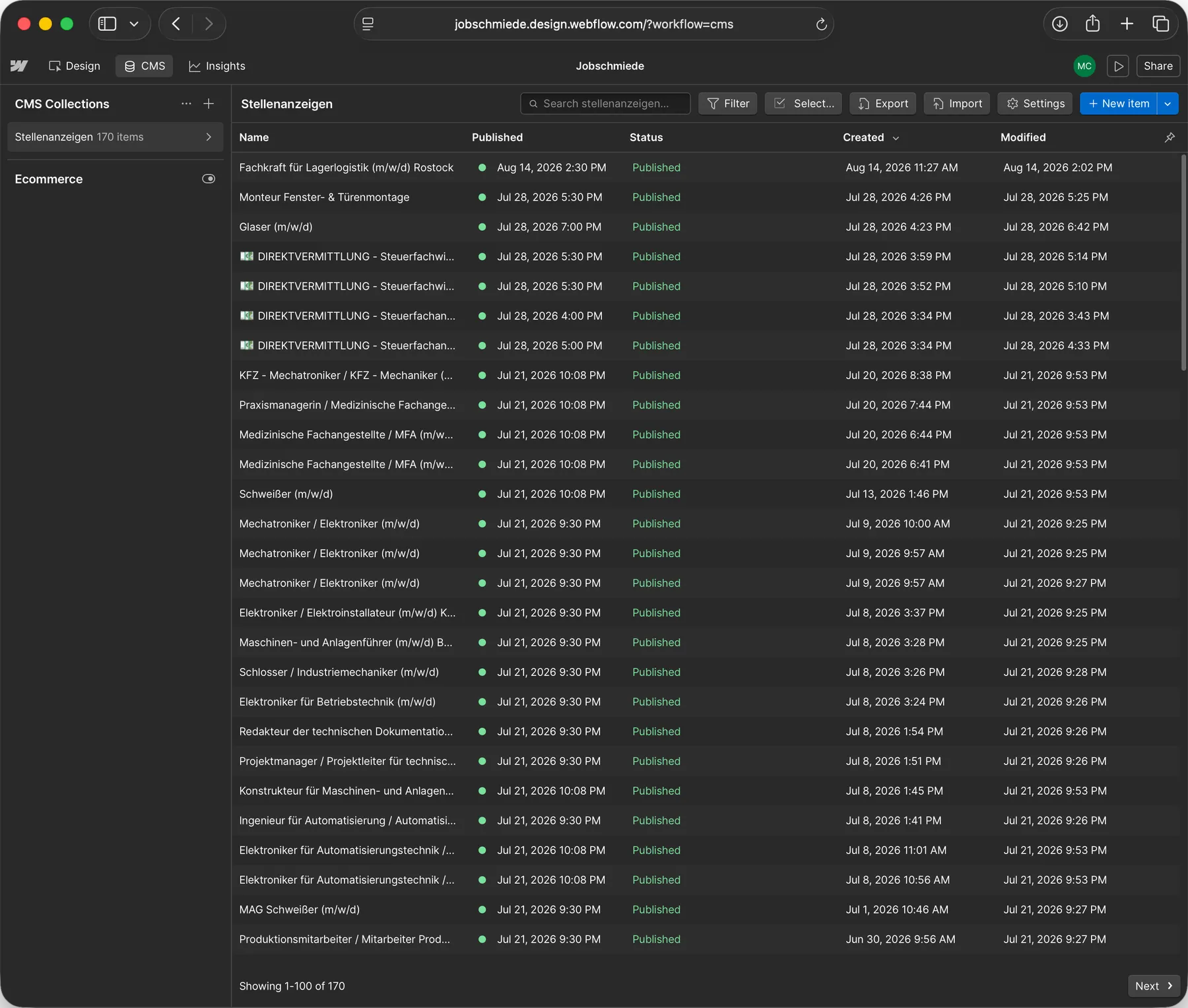Open the Schweißer (m/w/d) item

point(286,494)
